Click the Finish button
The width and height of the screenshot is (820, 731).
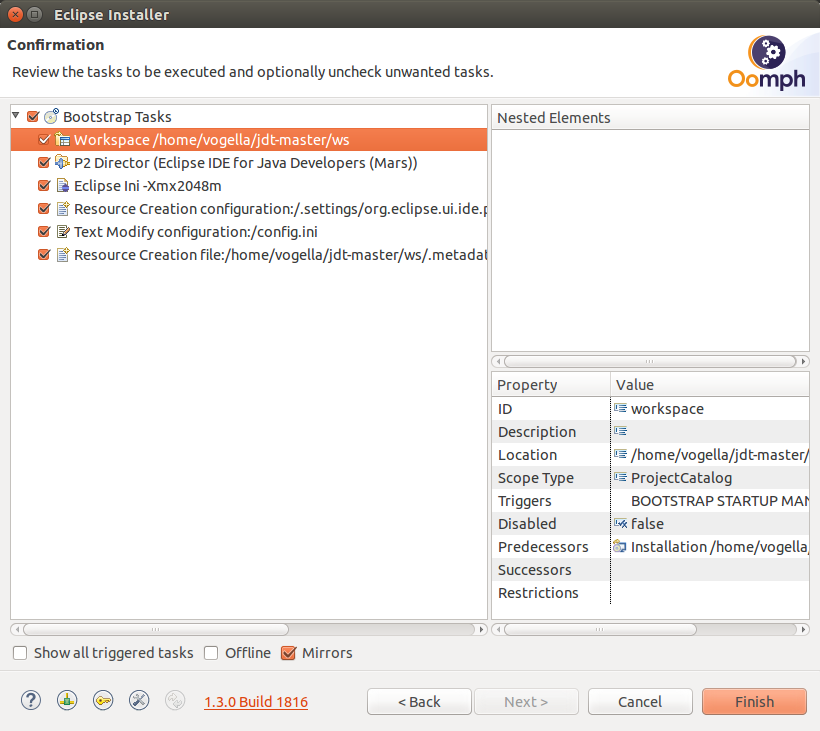[x=754, y=701]
